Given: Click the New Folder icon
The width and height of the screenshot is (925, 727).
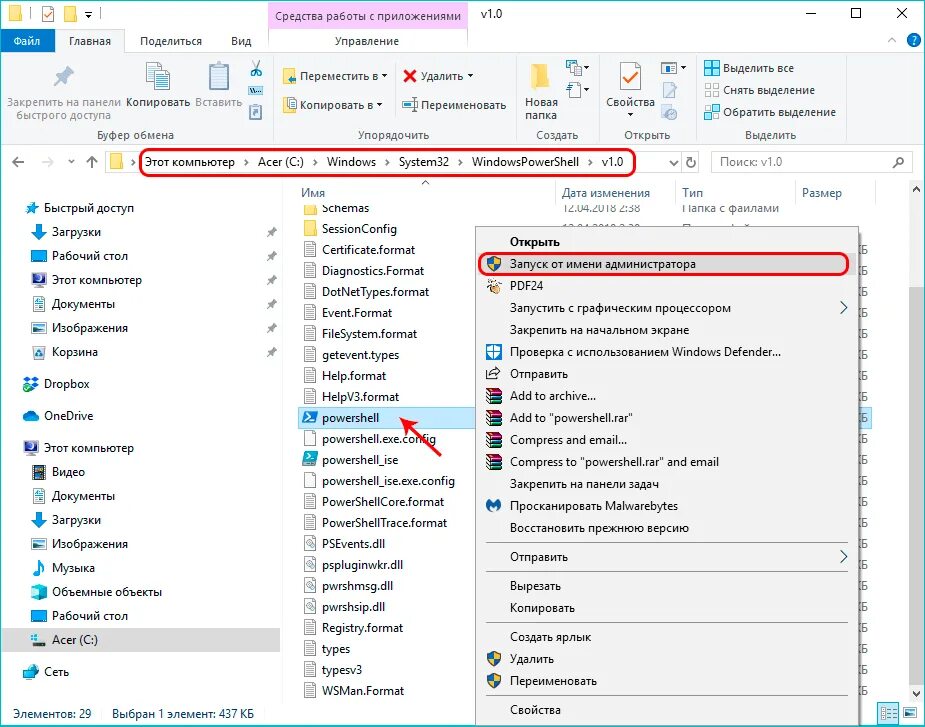Looking at the screenshot, I should 540,77.
